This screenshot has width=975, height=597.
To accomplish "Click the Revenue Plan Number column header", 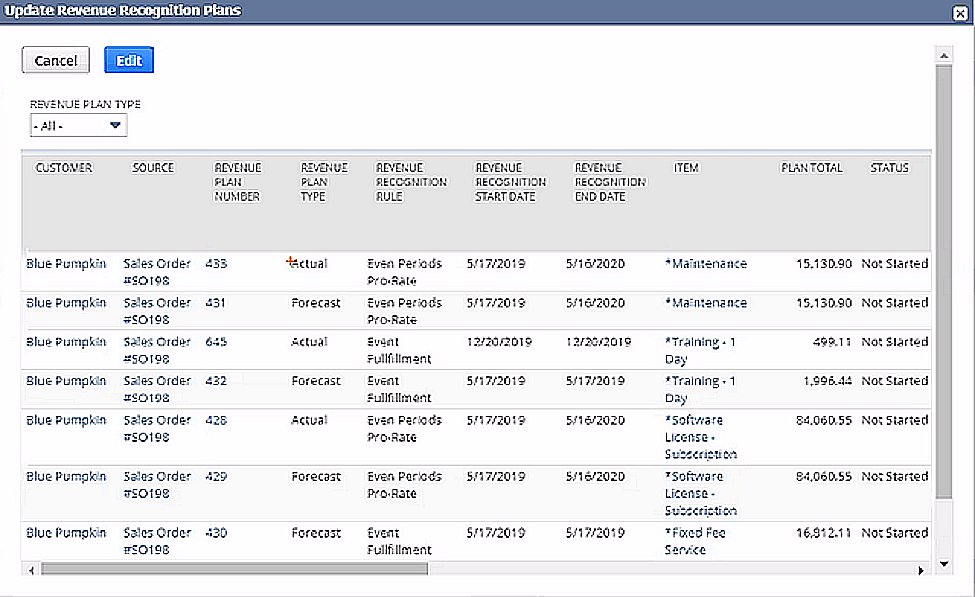I will 237,182.
